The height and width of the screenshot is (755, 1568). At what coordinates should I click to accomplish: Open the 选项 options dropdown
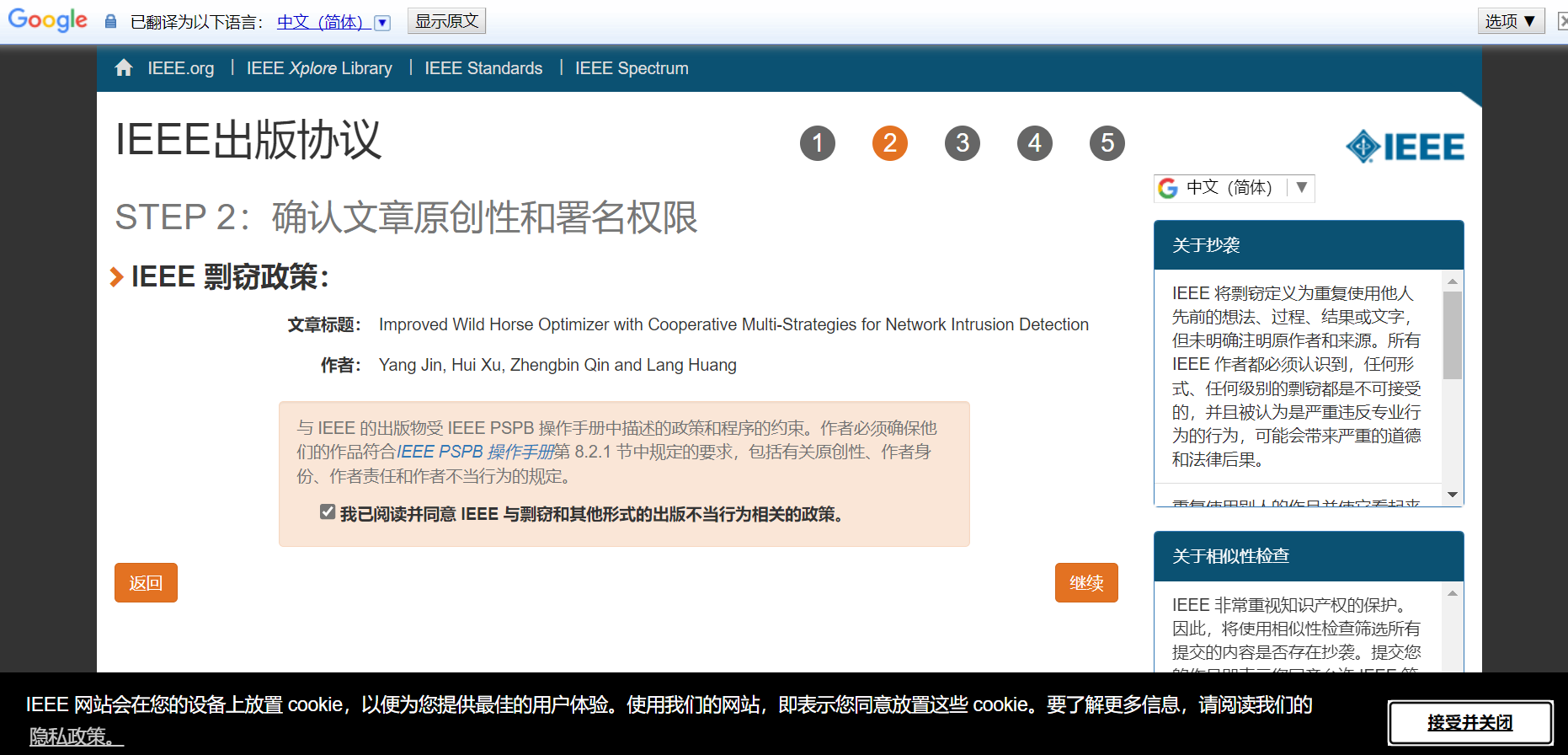pos(1512,21)
